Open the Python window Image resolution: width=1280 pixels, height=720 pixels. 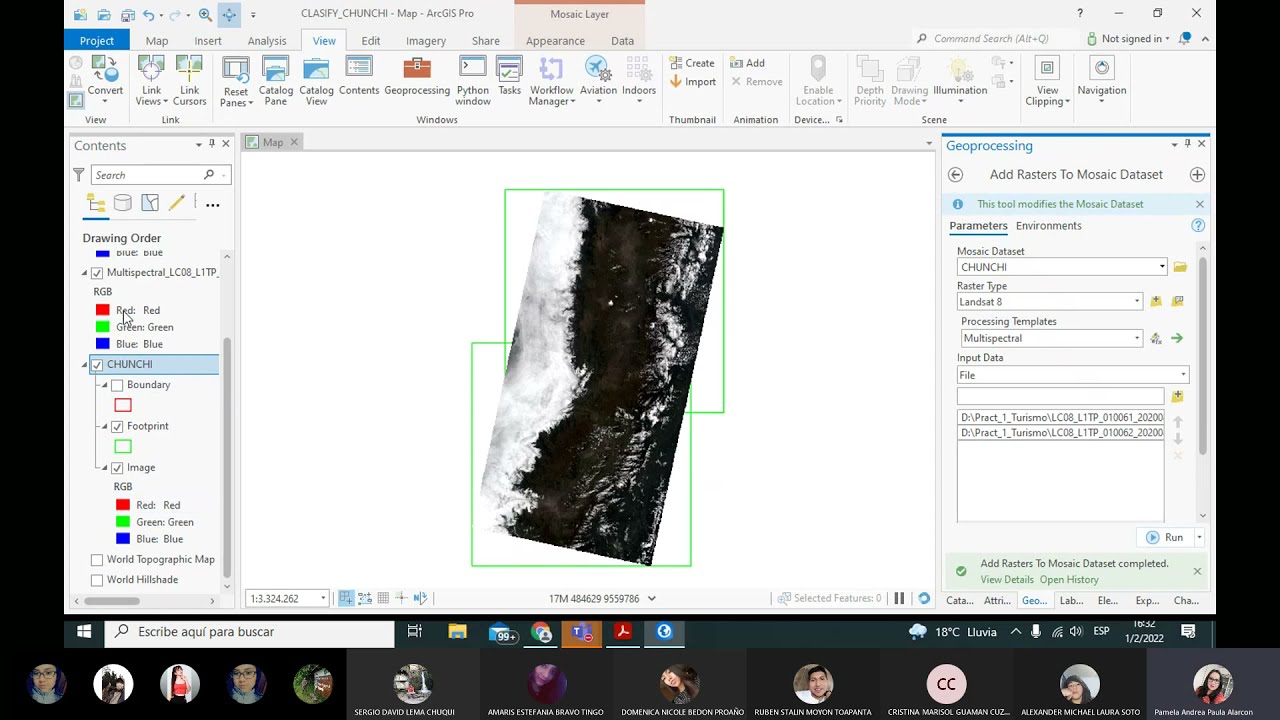coord(473,81)
